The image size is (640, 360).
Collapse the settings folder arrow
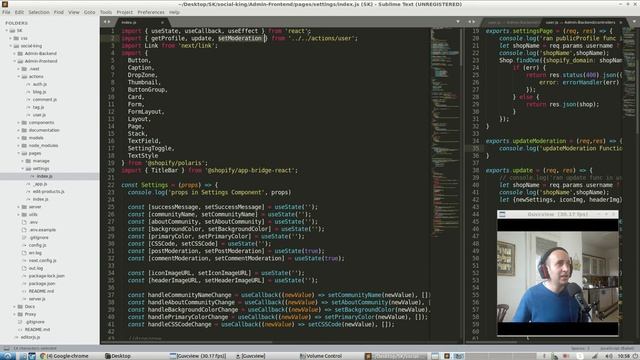23,169
